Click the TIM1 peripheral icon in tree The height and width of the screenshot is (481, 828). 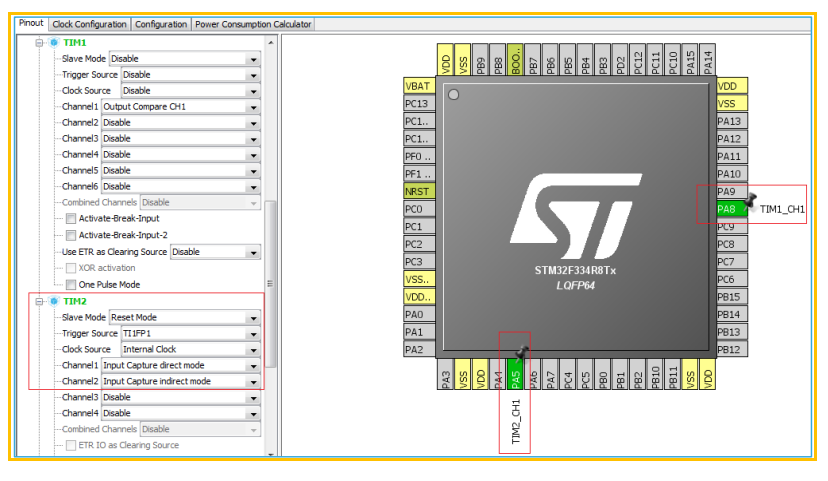pos(53,42)
